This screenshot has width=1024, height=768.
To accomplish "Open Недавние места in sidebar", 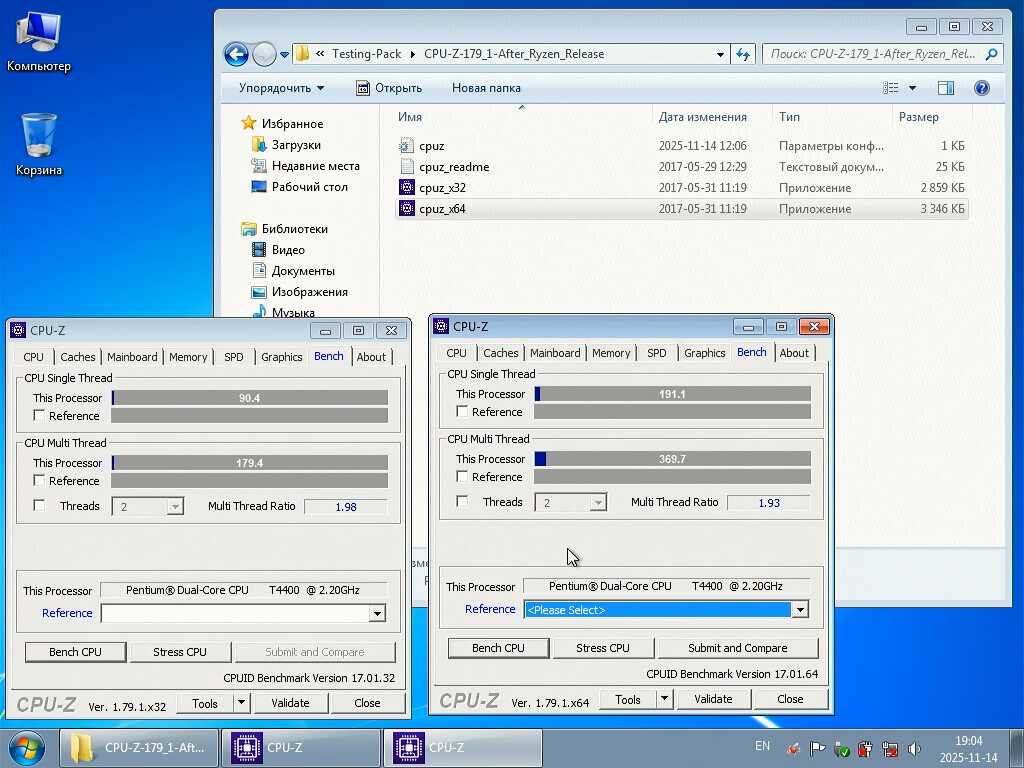I will coord(315,166).
